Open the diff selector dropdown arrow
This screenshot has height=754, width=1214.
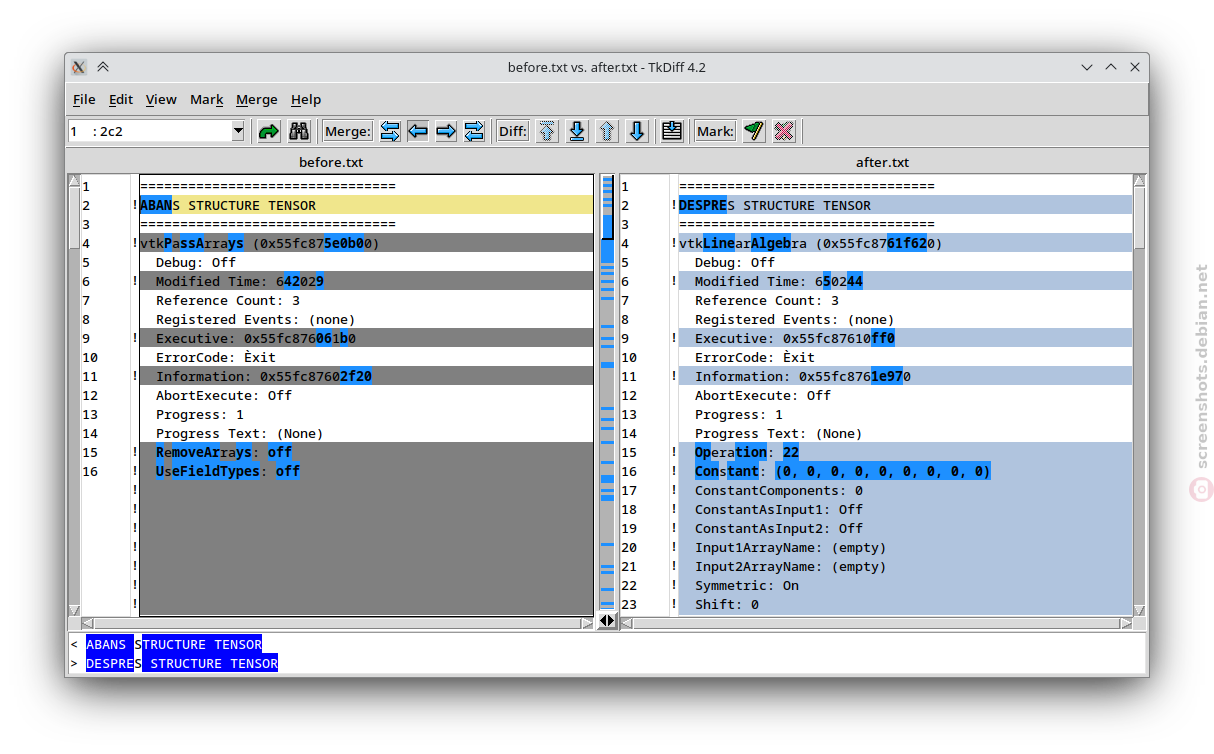coord(238,131)
